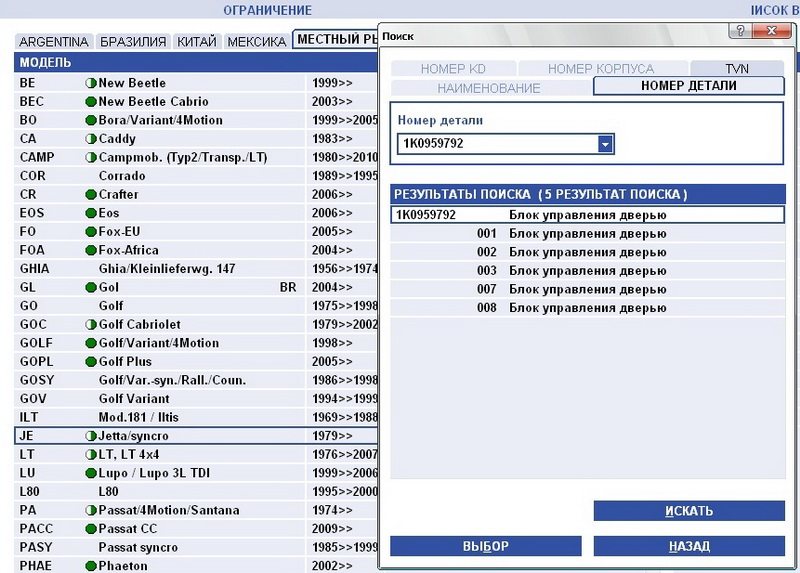Image resolution: width=800 pixels, height=573 pixels.
Task: Click the green status icon for Passat CC
Action: (91, 529)
